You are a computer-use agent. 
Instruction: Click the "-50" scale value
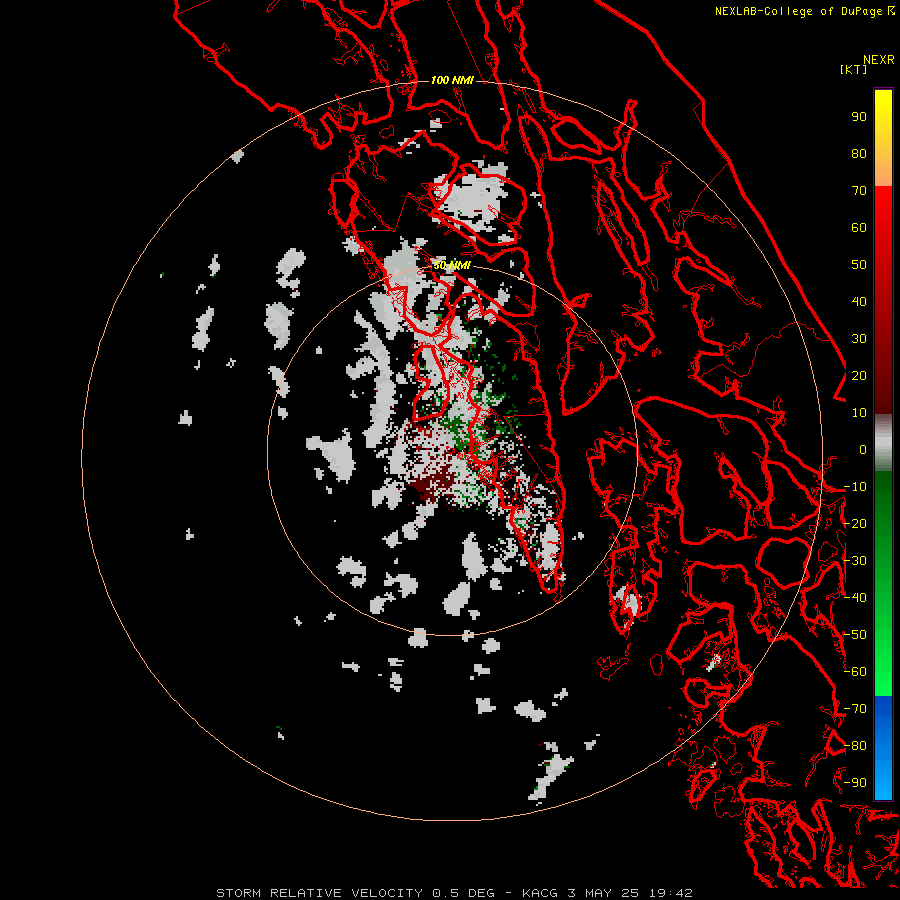(855, 635)
